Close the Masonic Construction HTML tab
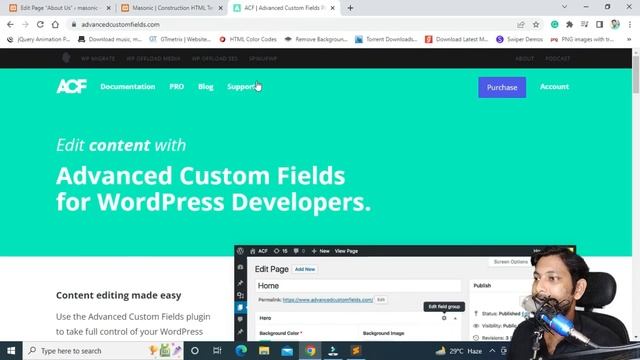This screenshot has width=640, height=360. 221,8
